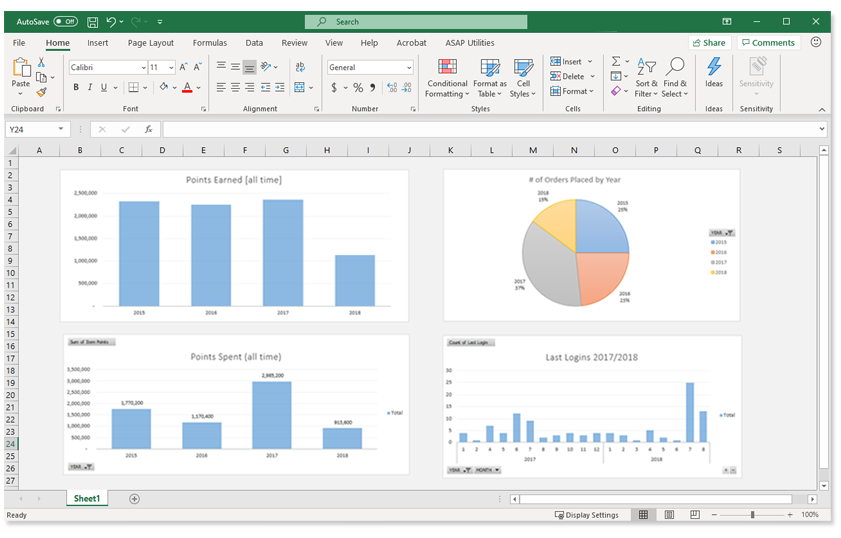Switch to Page Break Preview view
841x538 pixels.
tap(694, 515)
